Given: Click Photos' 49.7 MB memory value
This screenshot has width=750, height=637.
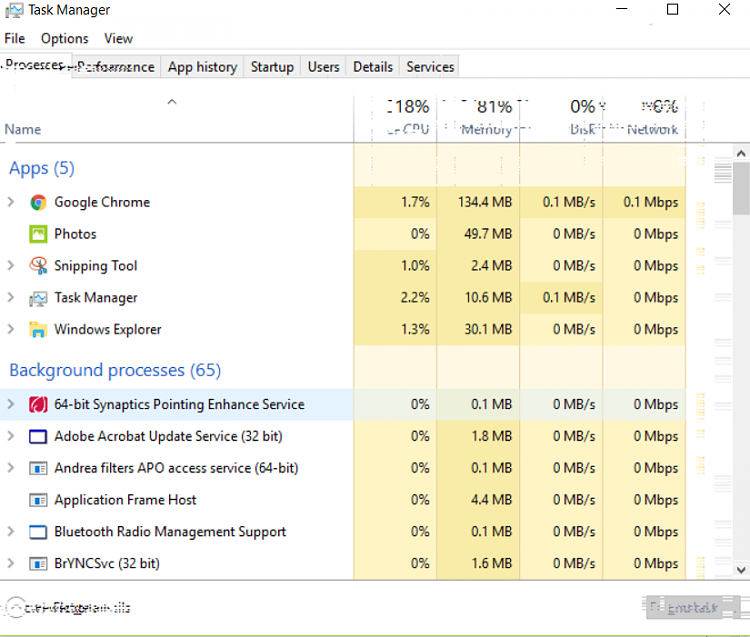Looking at the screenshot, I should pos(488,234).
